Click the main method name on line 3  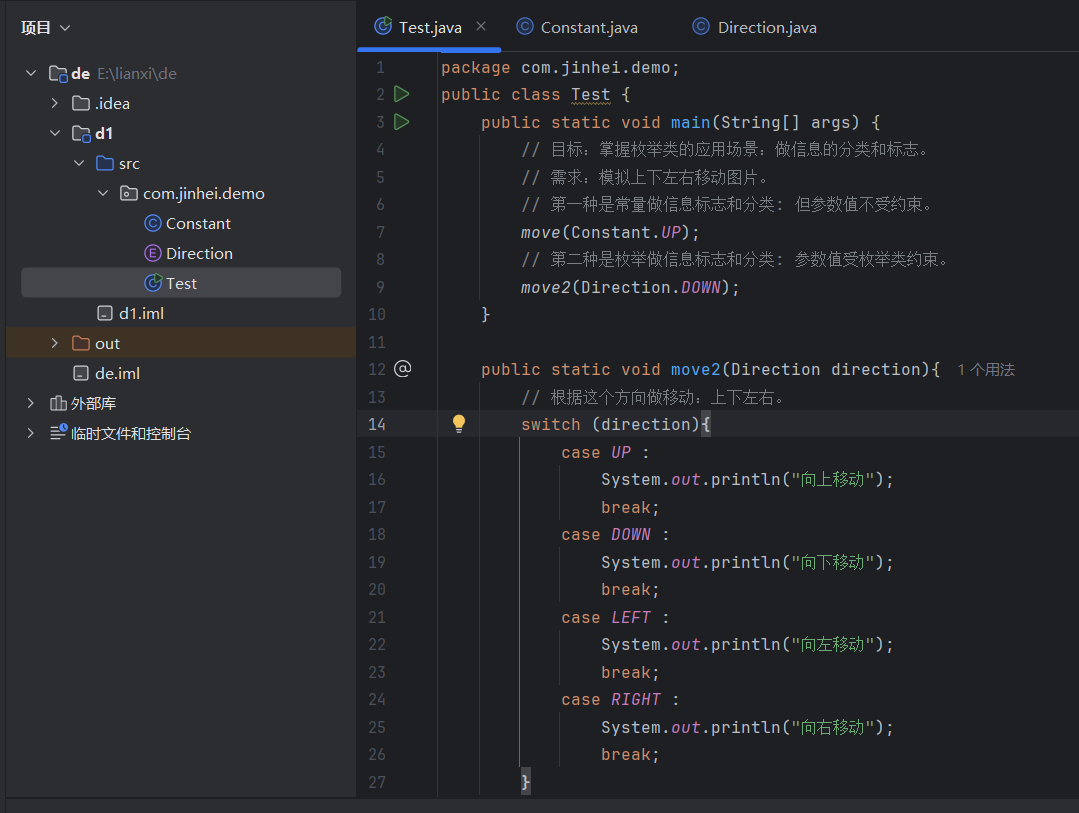coord(690,123)
